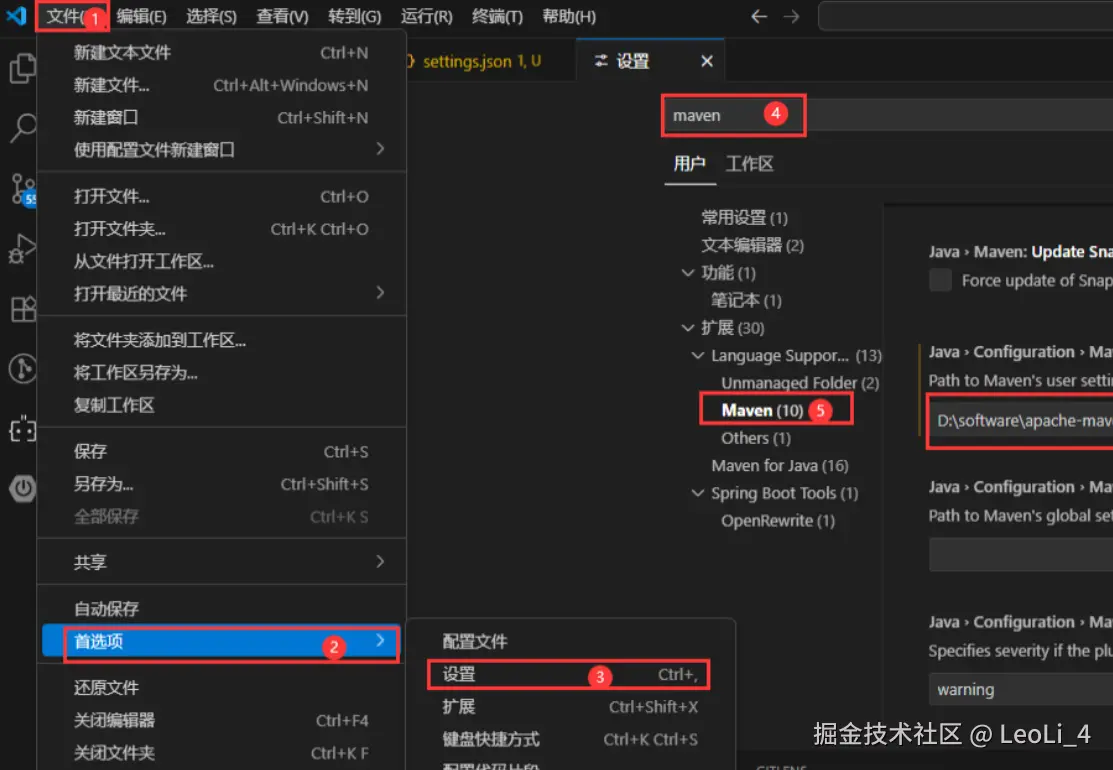Open the 终端(T) menu
1113x770 pixels.
pos(497,16)
